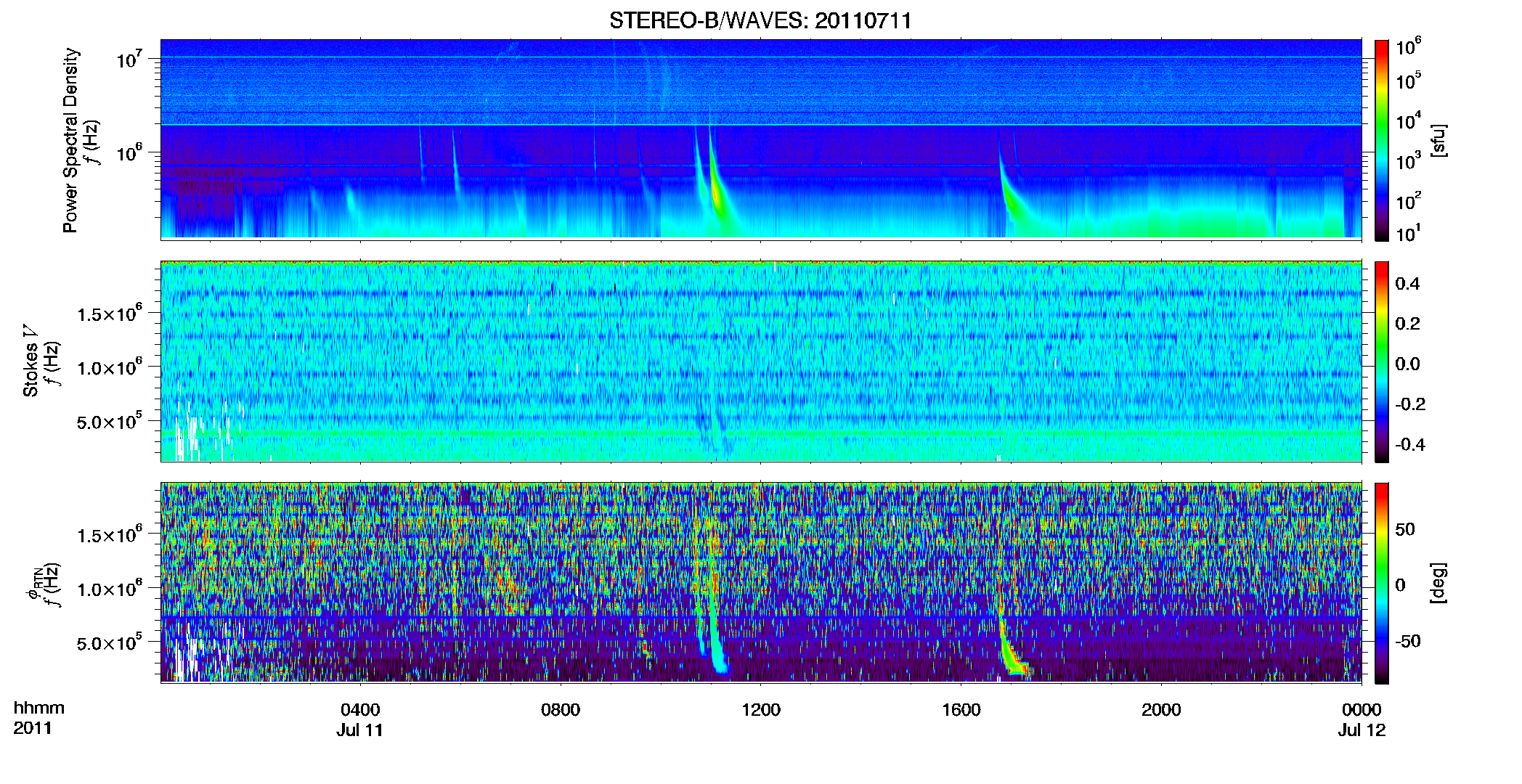Click the 0800 time tick label
This screenshot has height=784, width=1522.
point(561,710)
